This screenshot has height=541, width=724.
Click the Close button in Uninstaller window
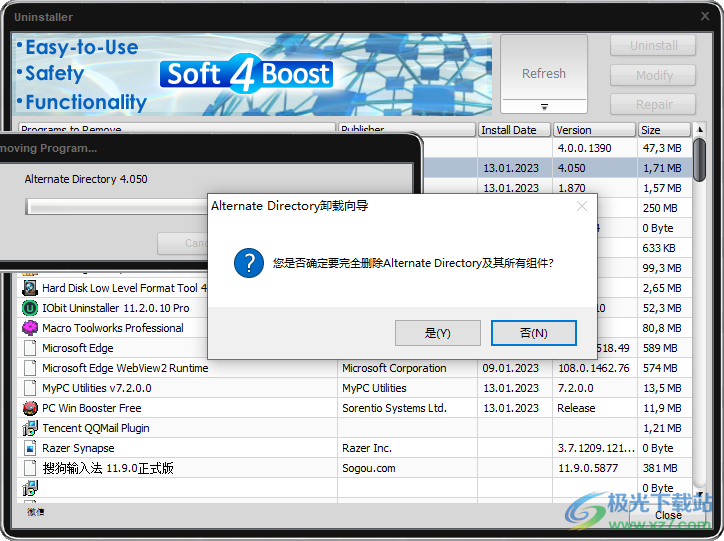point(668,515)
